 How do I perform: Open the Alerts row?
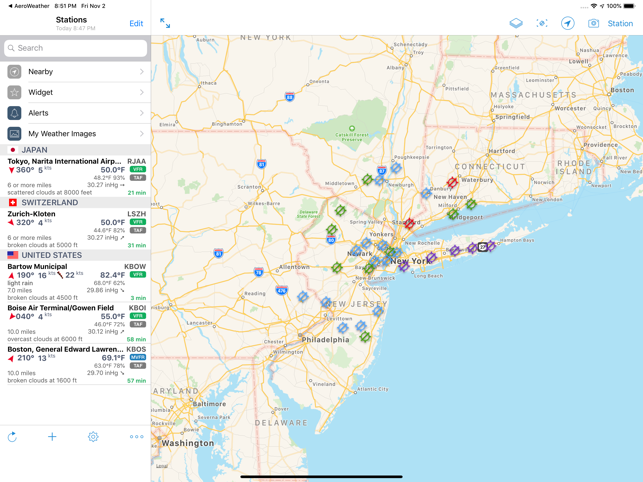(x=75, y=113)
